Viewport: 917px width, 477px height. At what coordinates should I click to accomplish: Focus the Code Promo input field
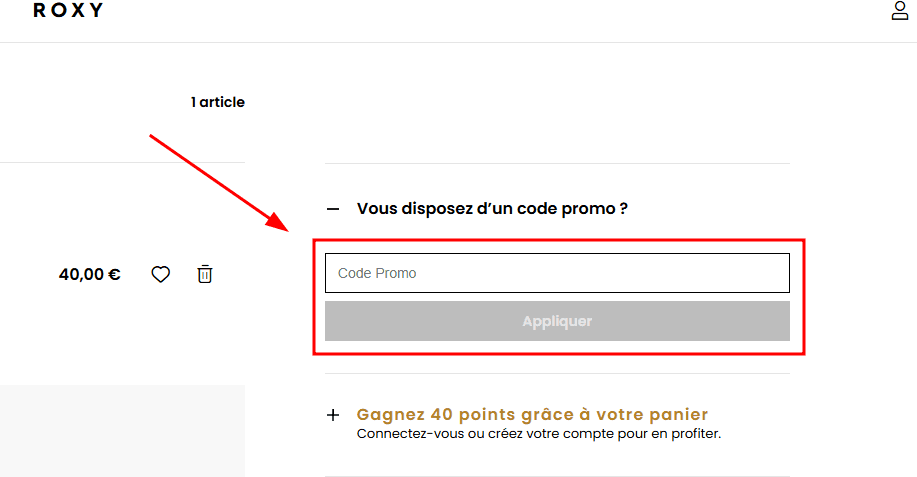tap(557, 273)
